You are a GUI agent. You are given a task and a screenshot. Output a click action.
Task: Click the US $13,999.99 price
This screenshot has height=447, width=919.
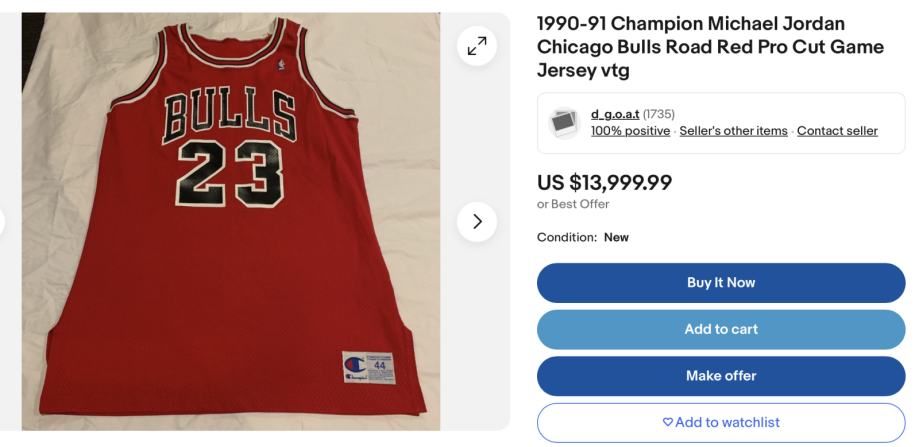pyautogui.click(x=604, y=182)
